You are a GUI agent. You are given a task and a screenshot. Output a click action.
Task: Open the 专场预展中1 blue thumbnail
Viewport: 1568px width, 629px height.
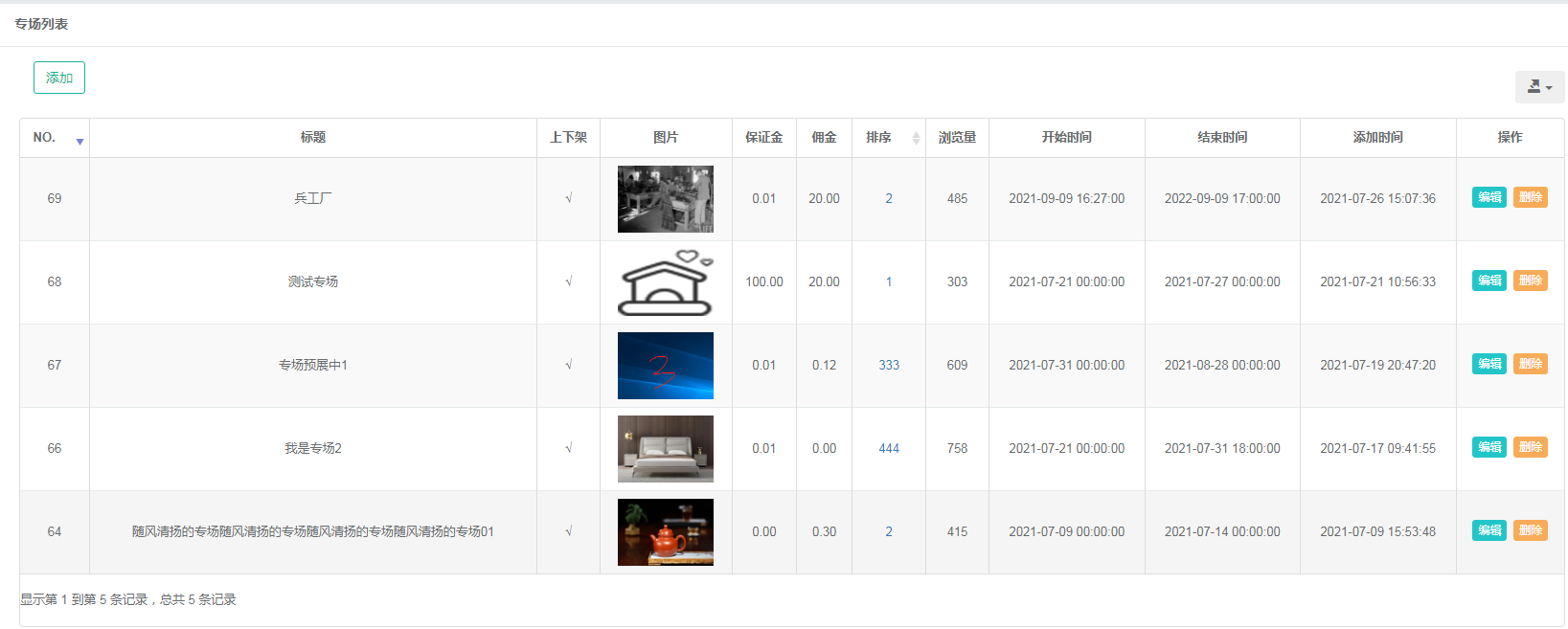coord(666,366)
